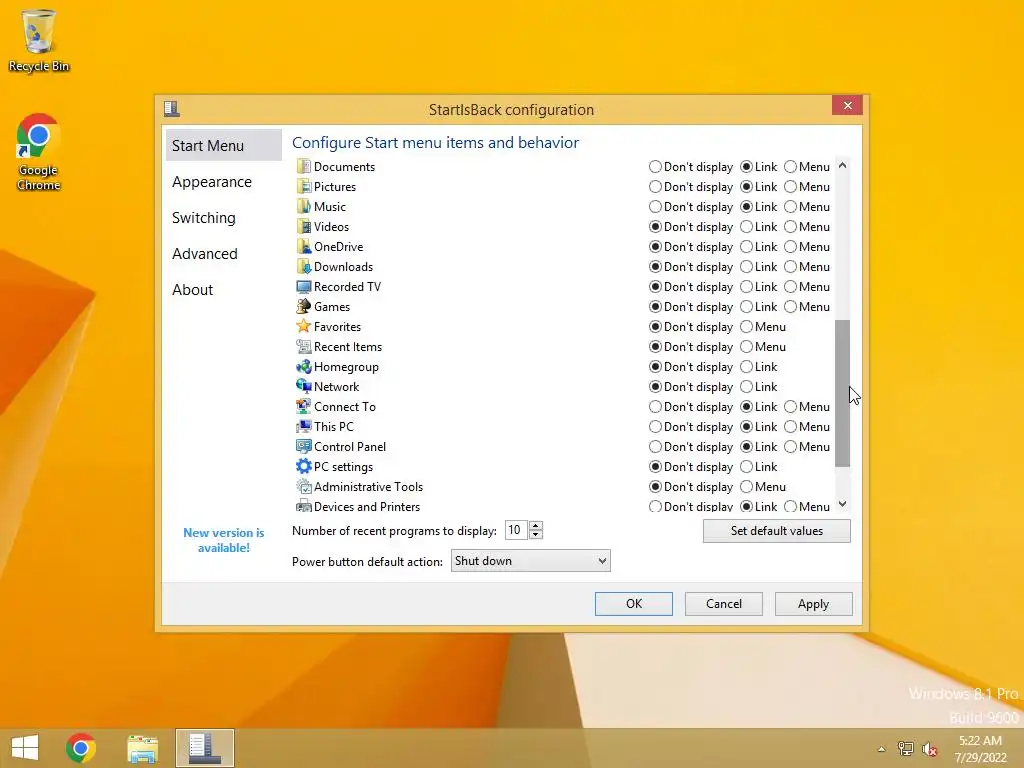
Task: Click the Favorites star icon
Action: click(x=304, y=327)
